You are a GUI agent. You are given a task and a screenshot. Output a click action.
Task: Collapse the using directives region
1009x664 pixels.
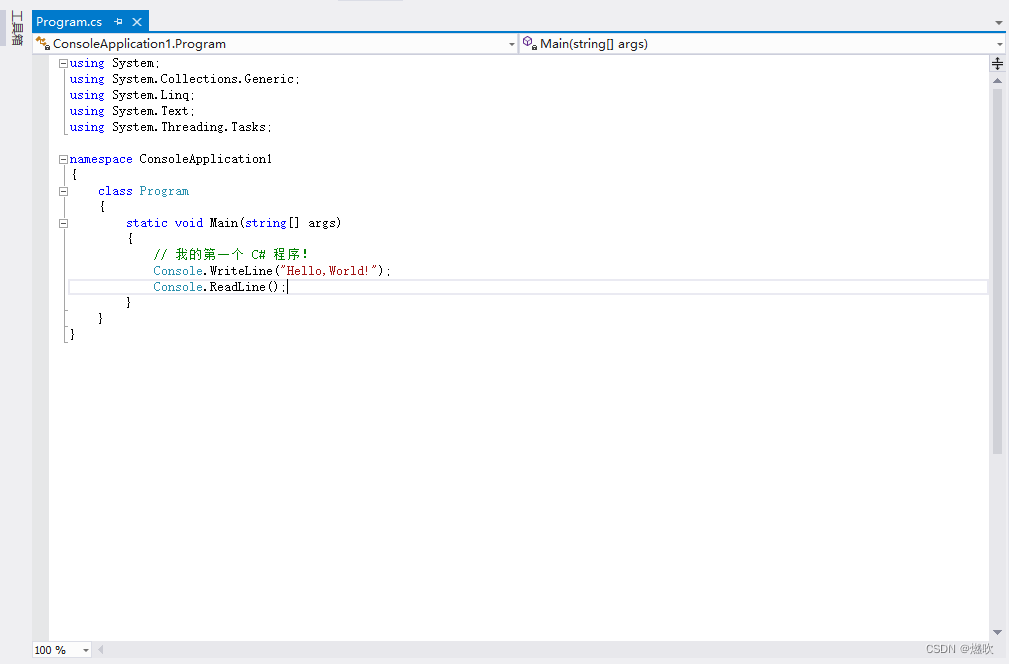[63, 63]
